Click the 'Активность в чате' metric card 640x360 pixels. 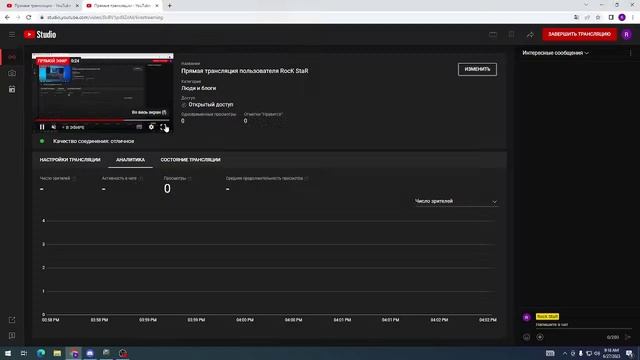[122, 184]
